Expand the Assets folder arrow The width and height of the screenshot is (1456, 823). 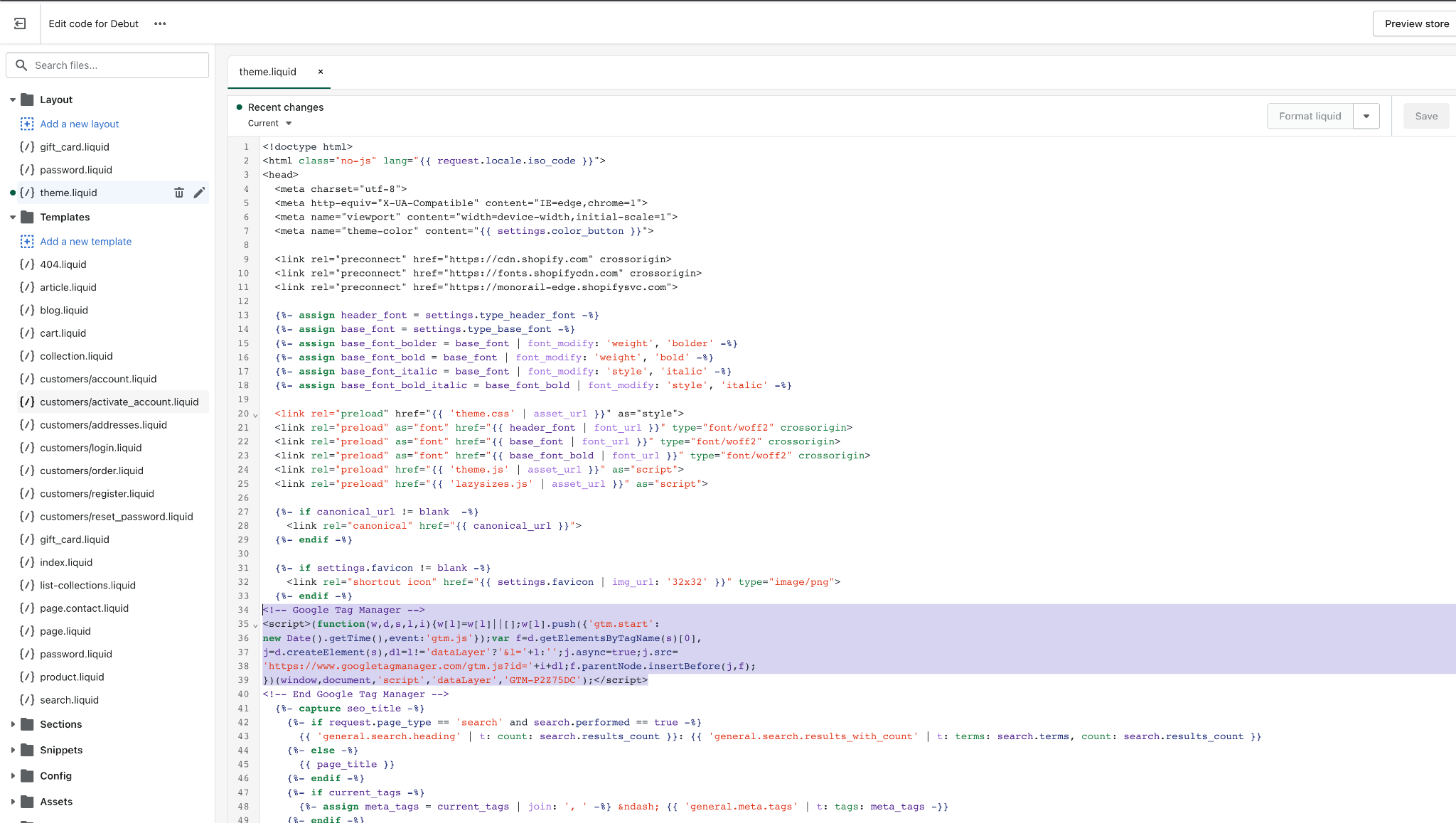[x=13, y=802]
